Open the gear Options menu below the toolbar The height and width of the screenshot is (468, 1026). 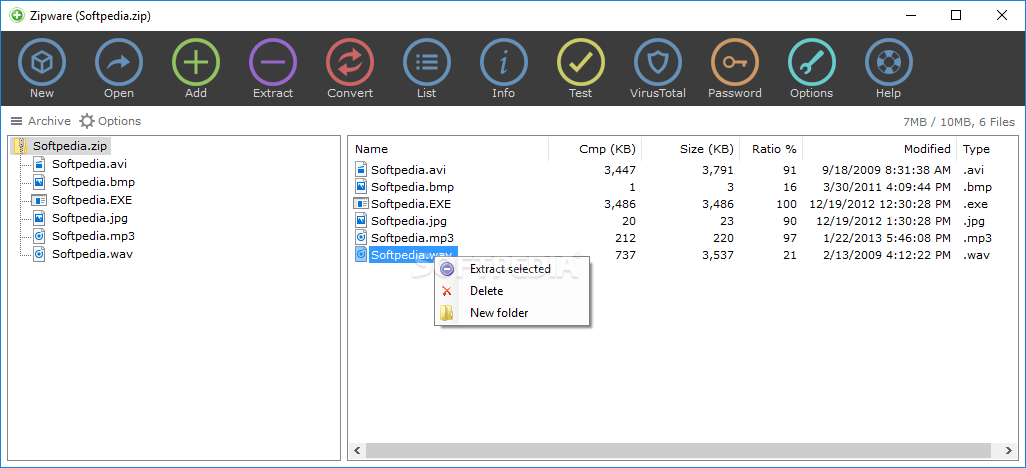tap(110, 121)
